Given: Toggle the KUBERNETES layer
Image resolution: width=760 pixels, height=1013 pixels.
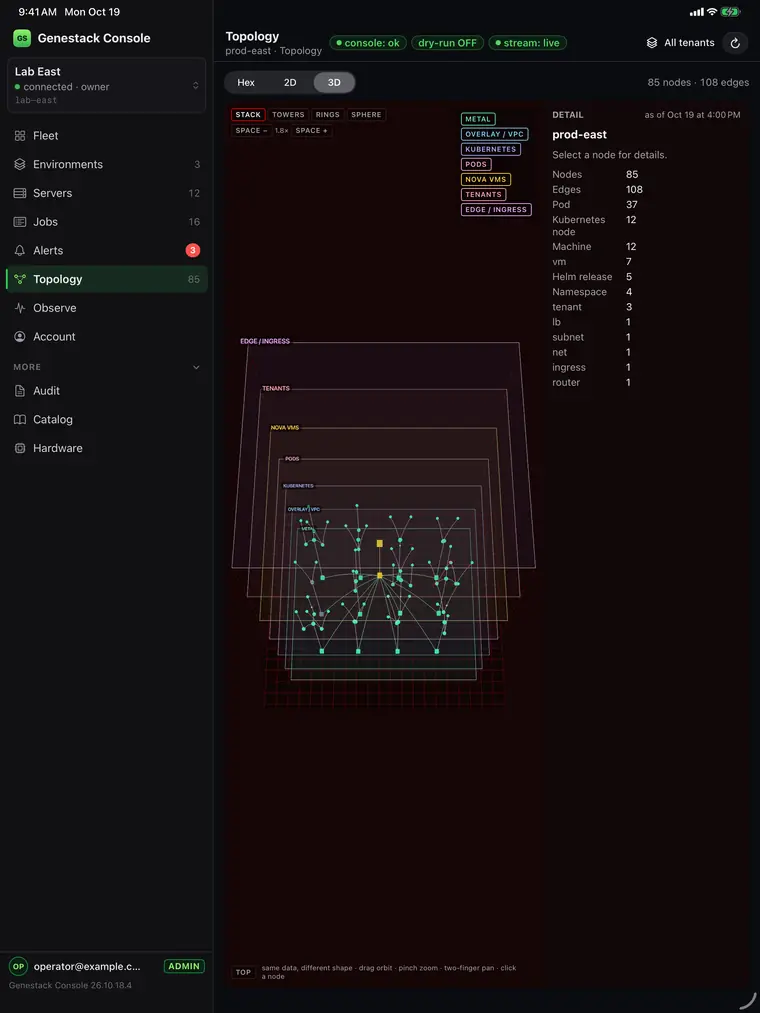Looking at the screenshot, I should [491, 149].
